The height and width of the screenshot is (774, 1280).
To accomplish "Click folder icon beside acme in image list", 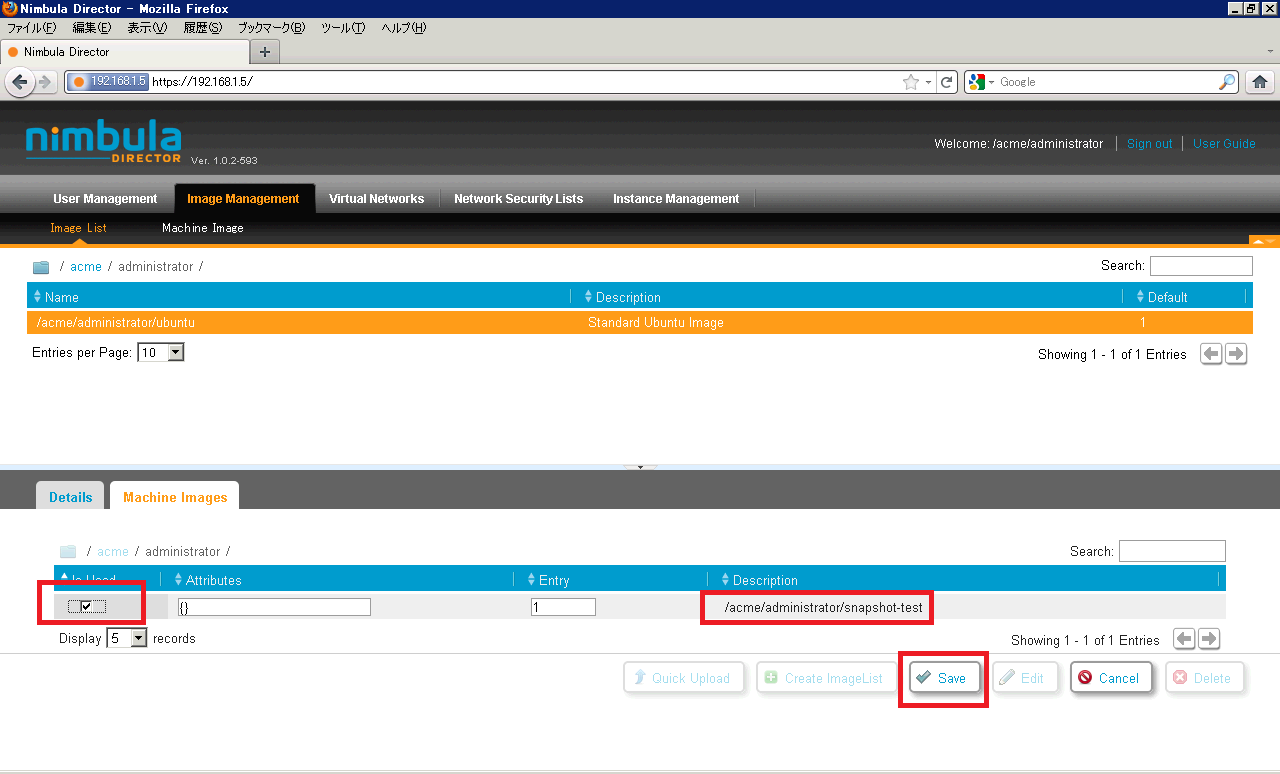I will click(x=41, y=267).
